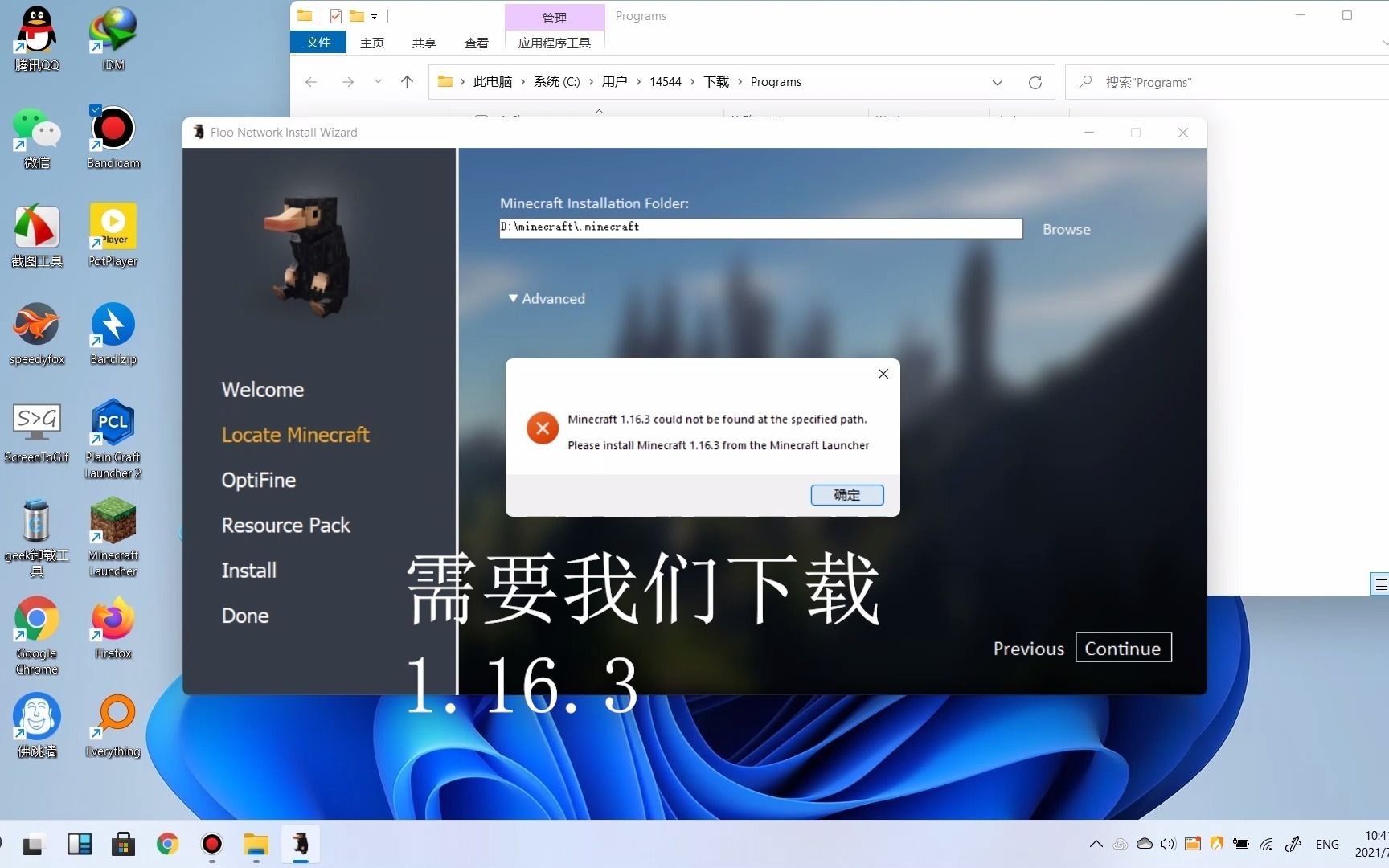1389x868 pixels.
Task: Open the 截图工具 desktop icon
Action: point(37,235)
